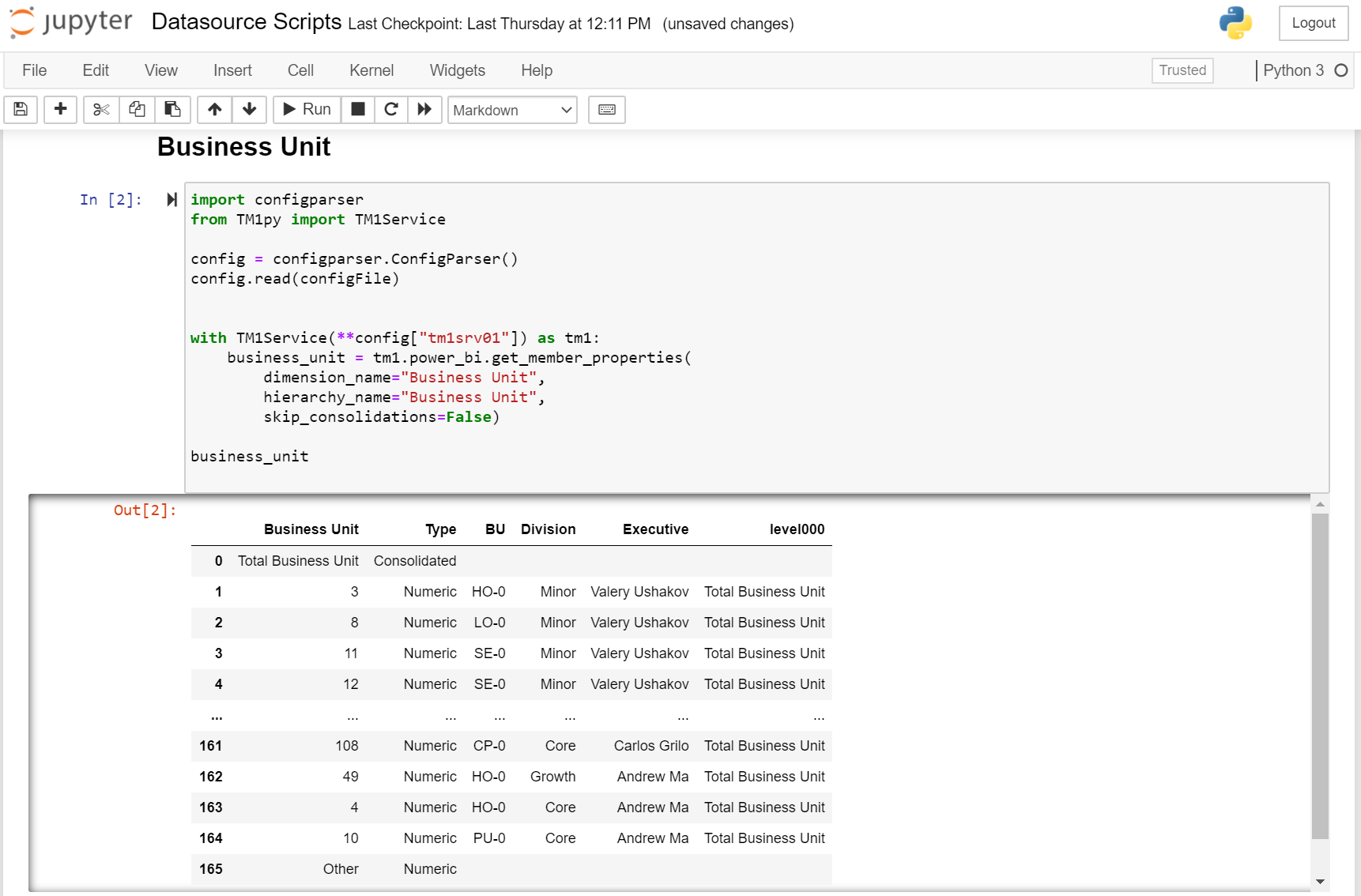Screen dimensions: 1361x896
Task: Insert a cell below with plus icon
Action: [60, 110]
